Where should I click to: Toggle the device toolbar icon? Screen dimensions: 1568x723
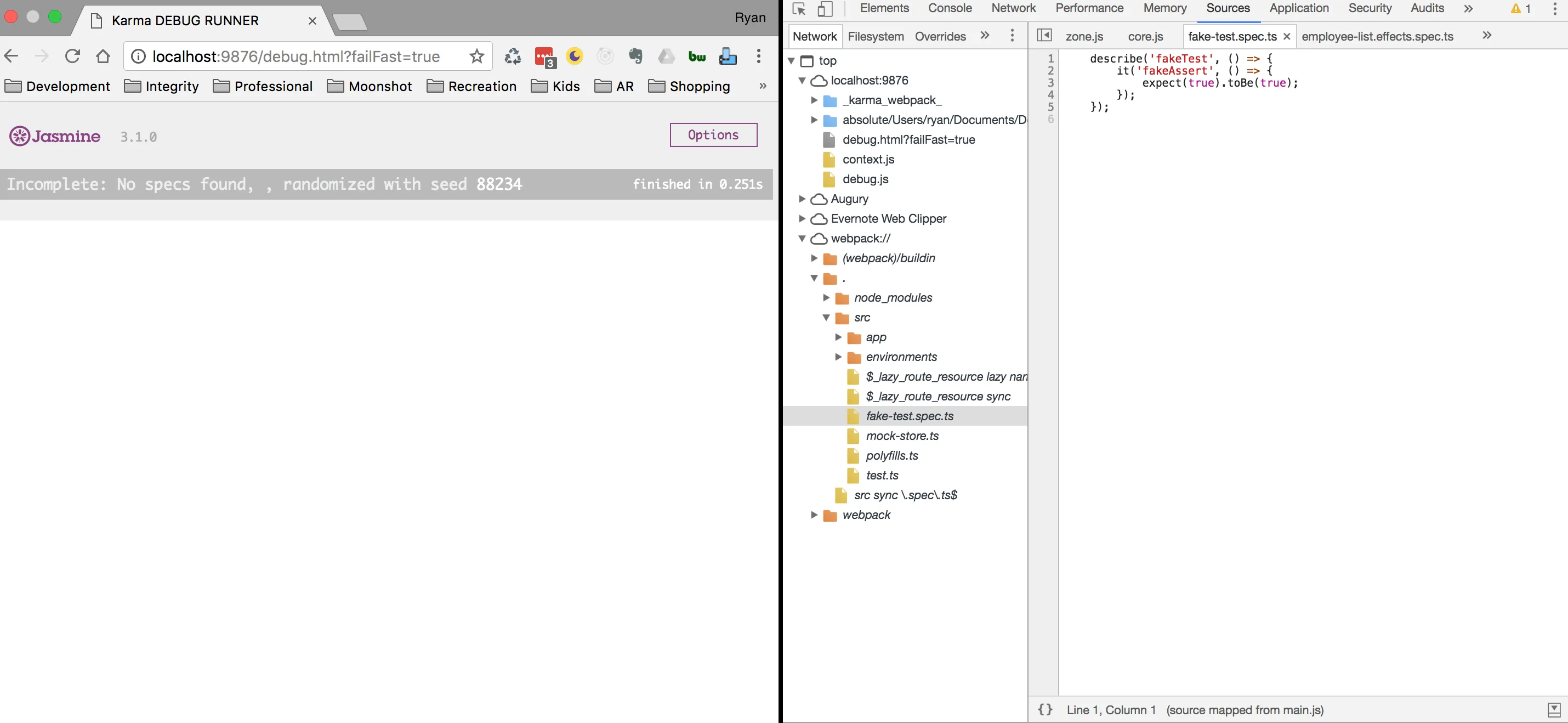pos(825,9)
